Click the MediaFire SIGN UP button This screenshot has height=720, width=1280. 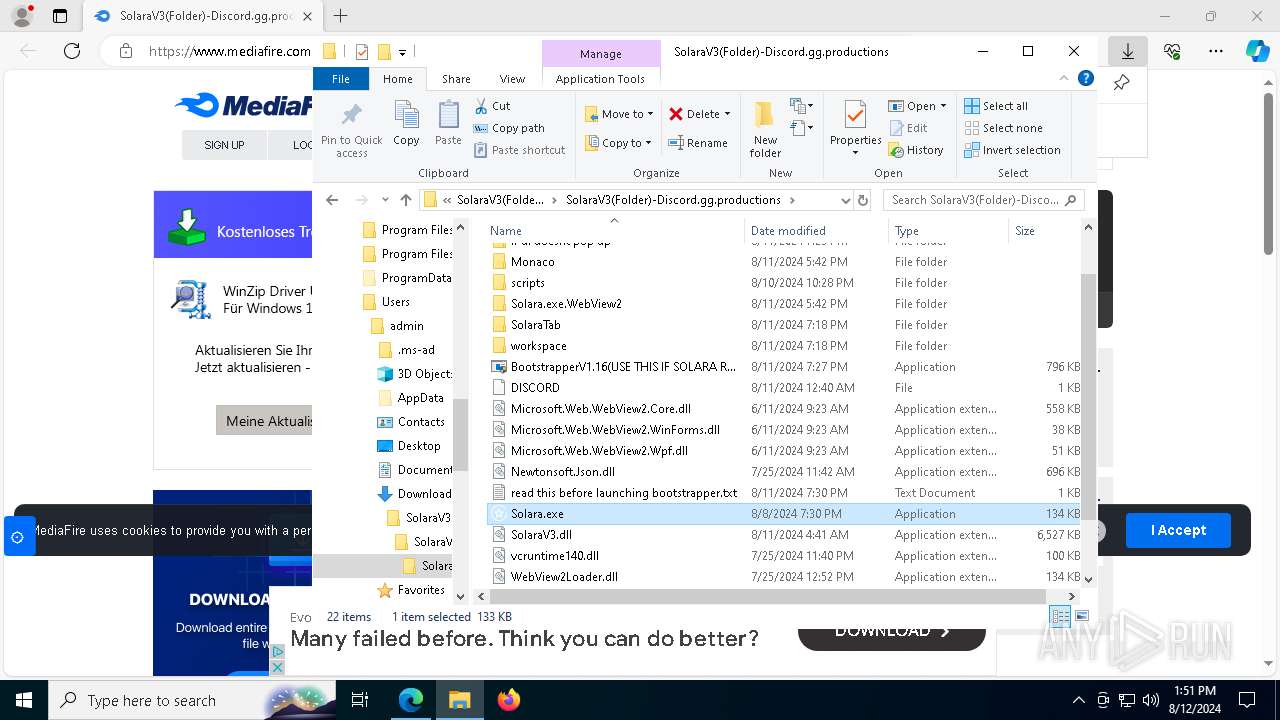224,145
